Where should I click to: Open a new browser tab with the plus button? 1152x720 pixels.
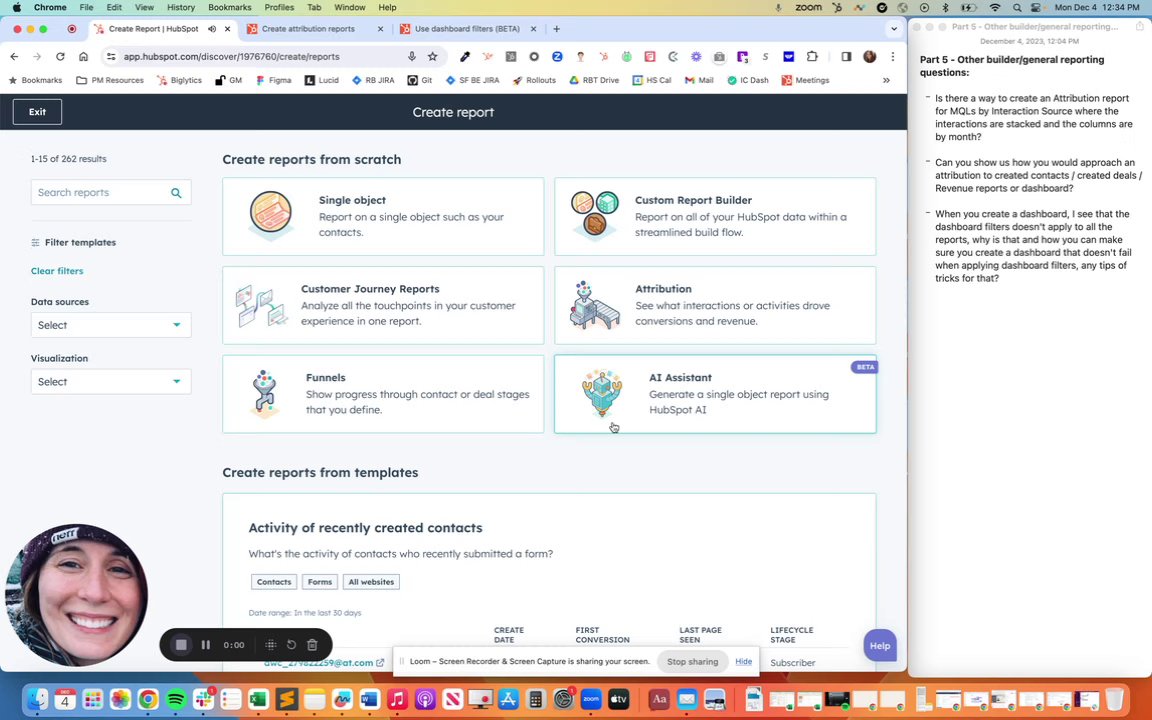pos(556,29)
